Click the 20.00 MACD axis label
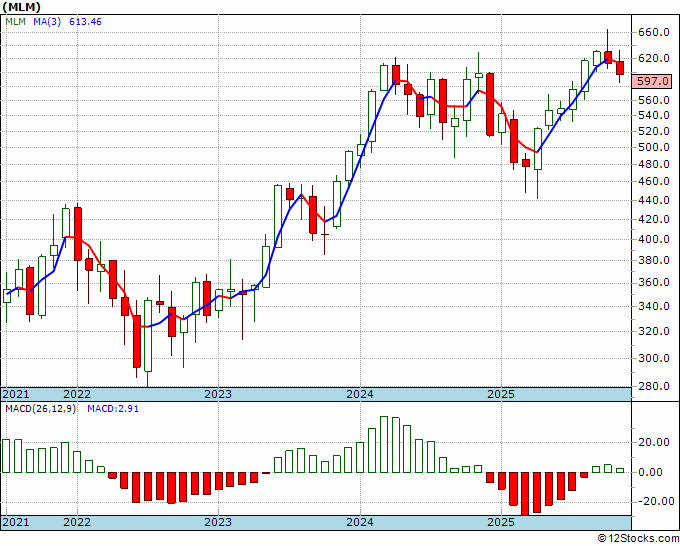680x546 pixels. click(x=652, y=442)
